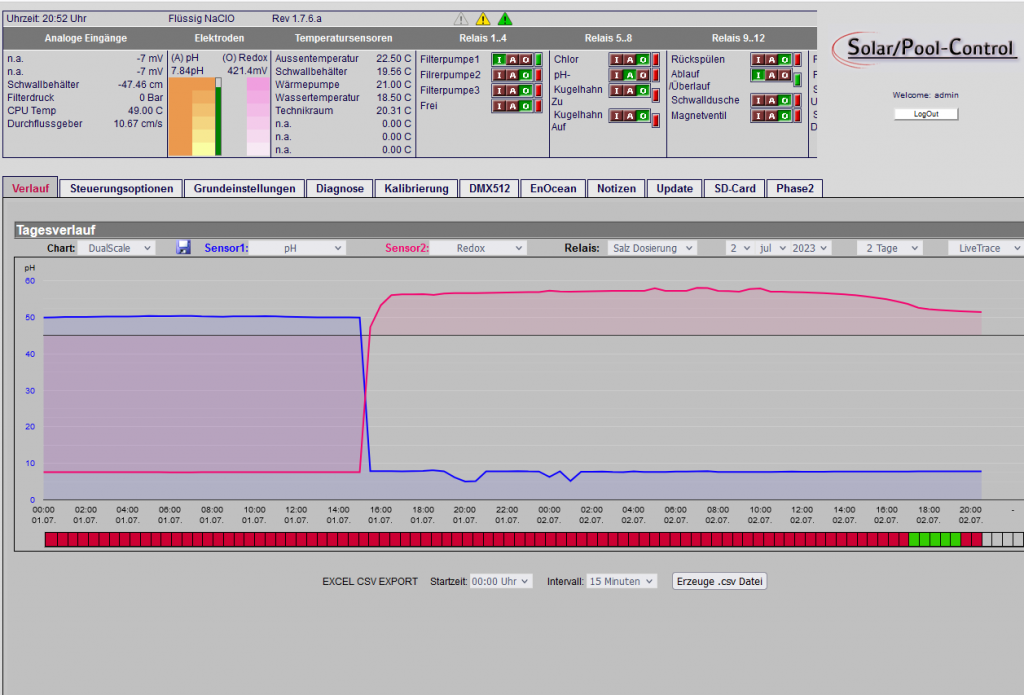Set Chlor relay to A (auto)
This screenshot has width=1024, height=695.
tap(630, 59)
